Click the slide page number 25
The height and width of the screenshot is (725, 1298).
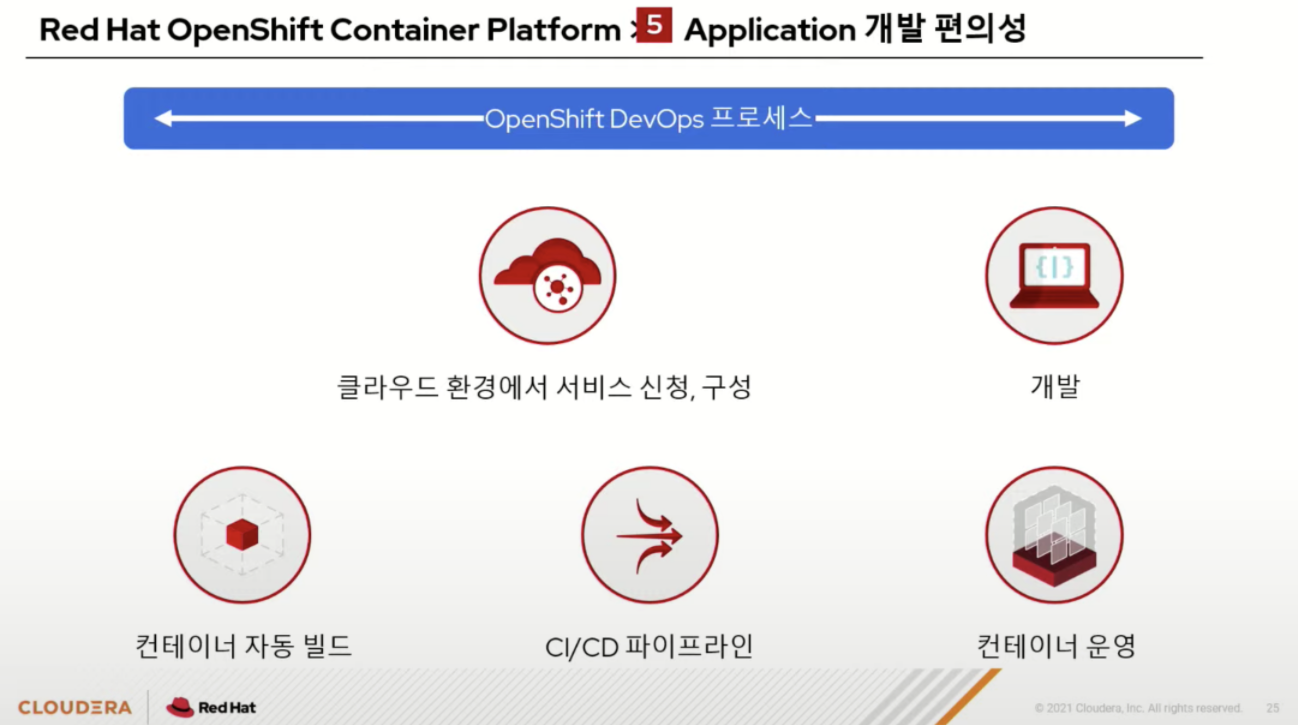click(x=1272, y=708)
